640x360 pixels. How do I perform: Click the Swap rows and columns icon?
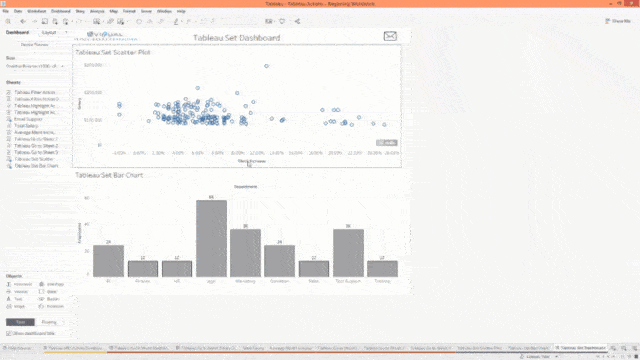[139, 21]
